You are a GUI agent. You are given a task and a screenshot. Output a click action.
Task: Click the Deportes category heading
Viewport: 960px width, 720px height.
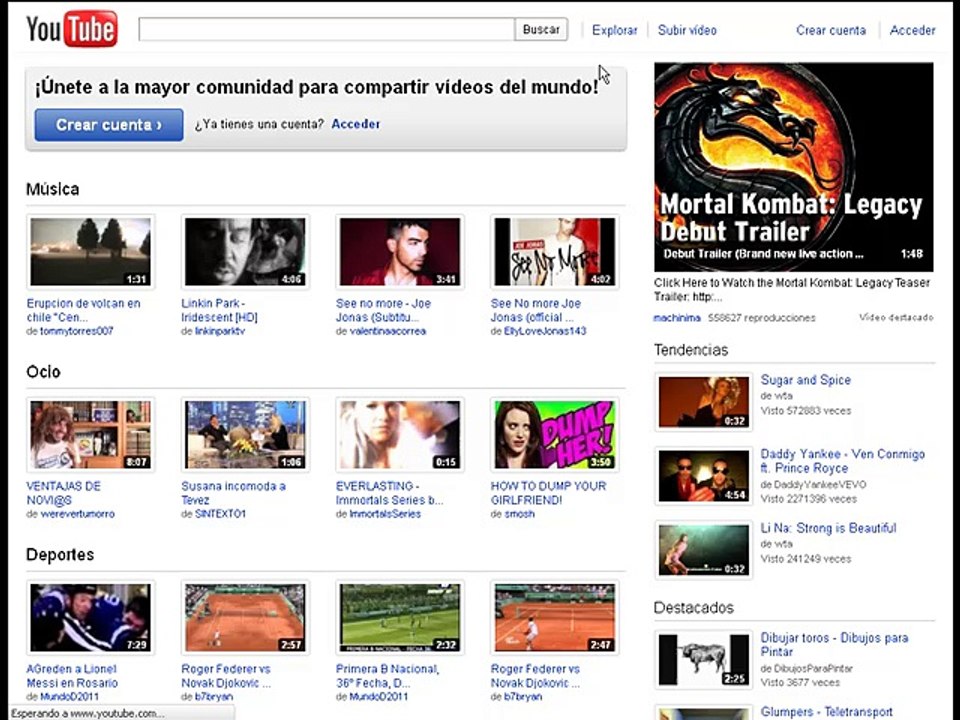[x=60, y=555]
